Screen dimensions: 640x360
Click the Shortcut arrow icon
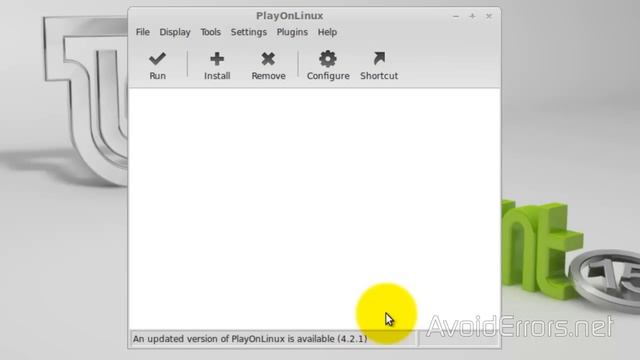click(379, 58)
